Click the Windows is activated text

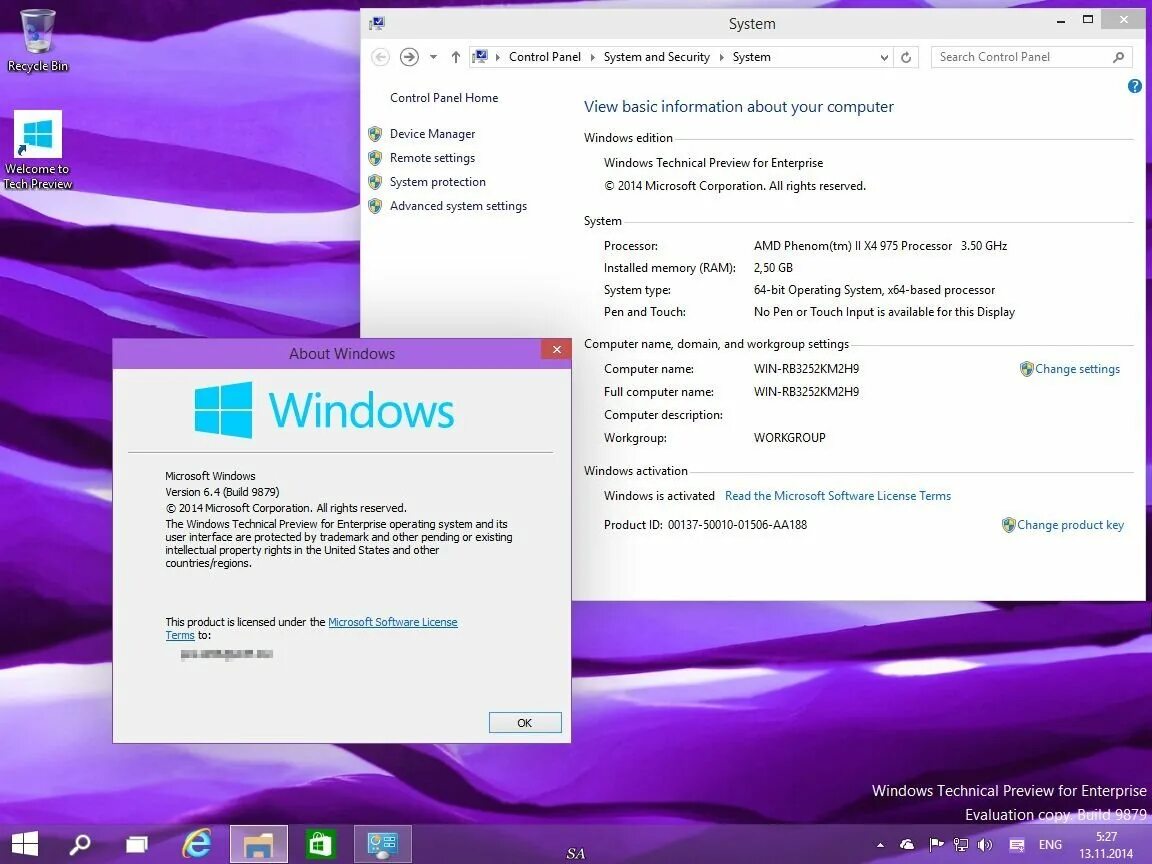tap(659, 496)
